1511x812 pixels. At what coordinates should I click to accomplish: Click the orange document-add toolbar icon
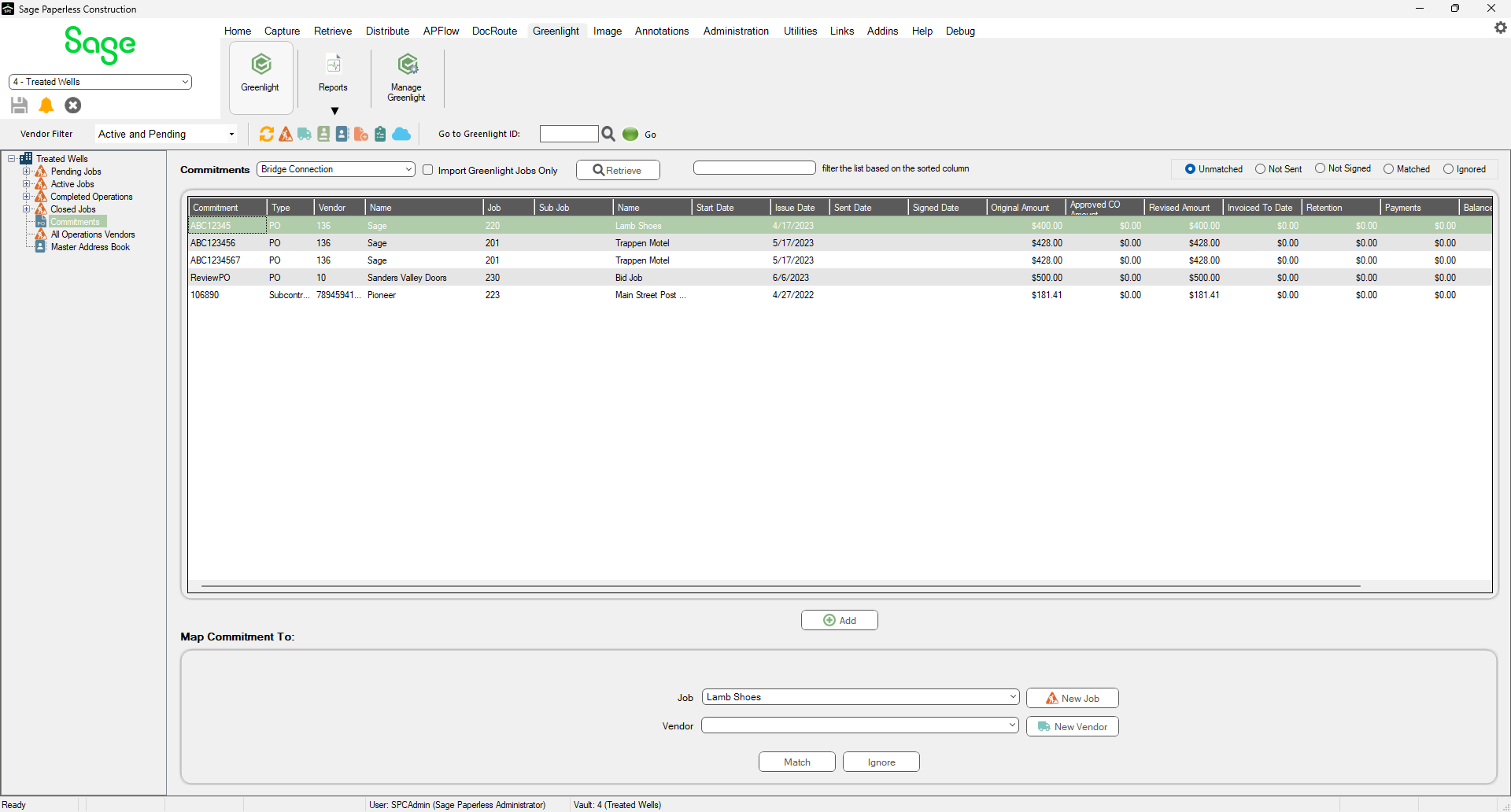(x=361, y=134)
